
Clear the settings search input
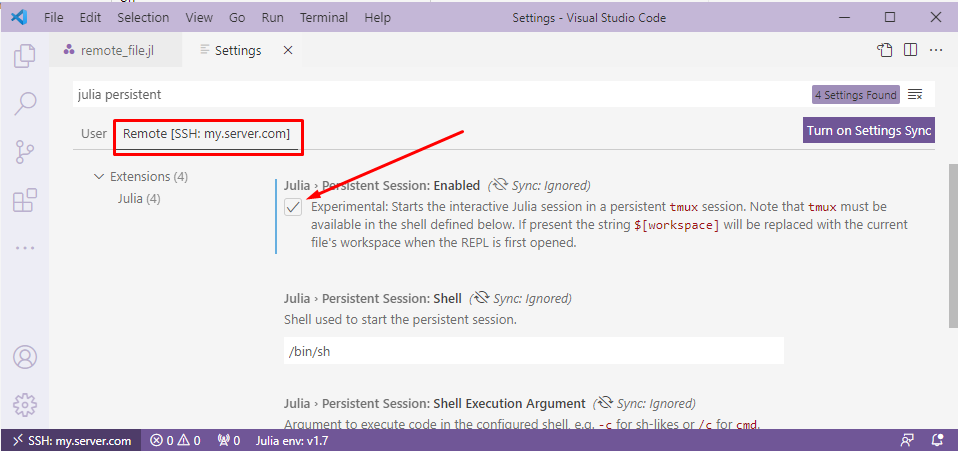pyautogui.click(x=915, y=95)
